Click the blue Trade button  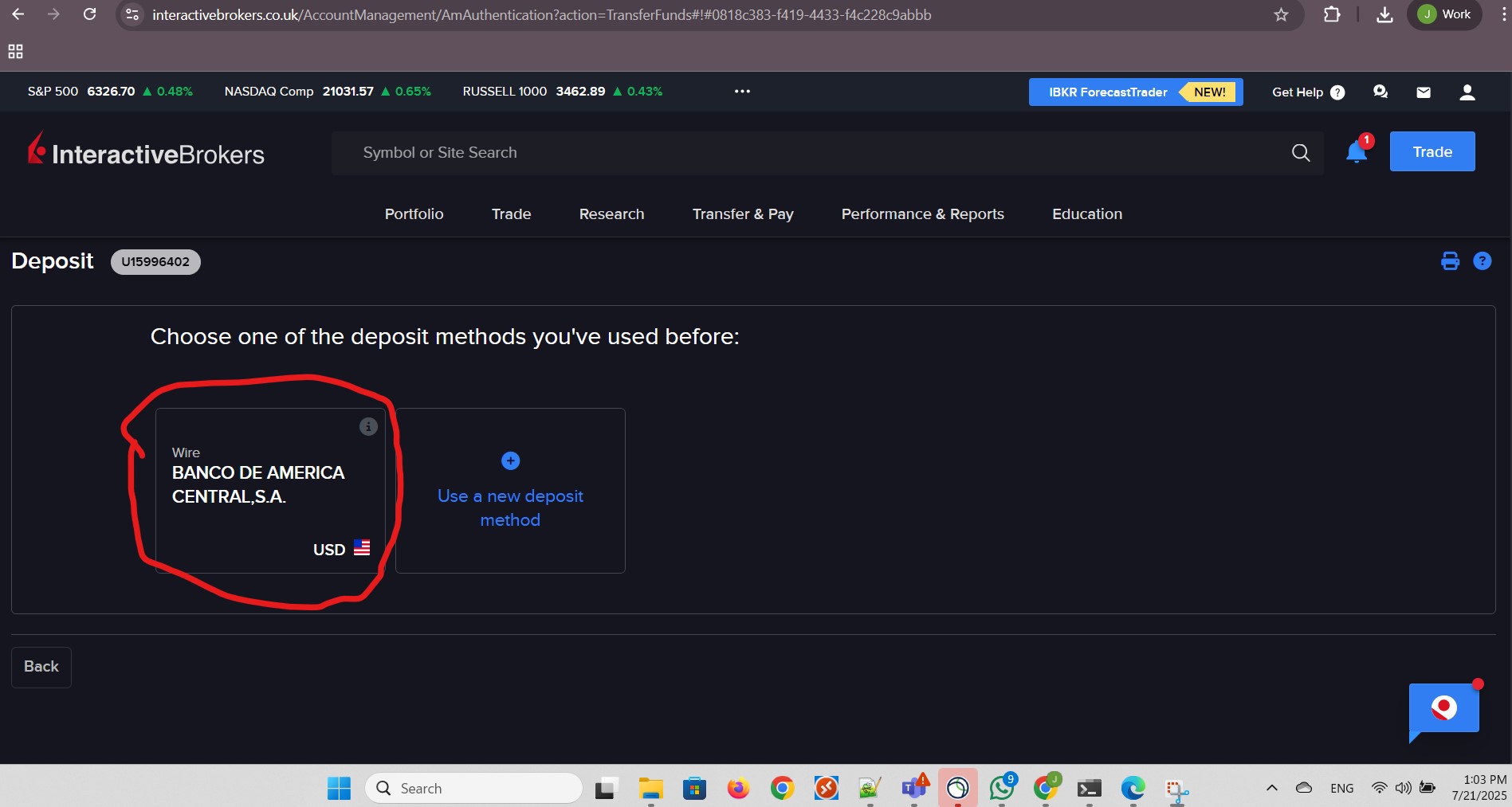(x=1432, y=151)
